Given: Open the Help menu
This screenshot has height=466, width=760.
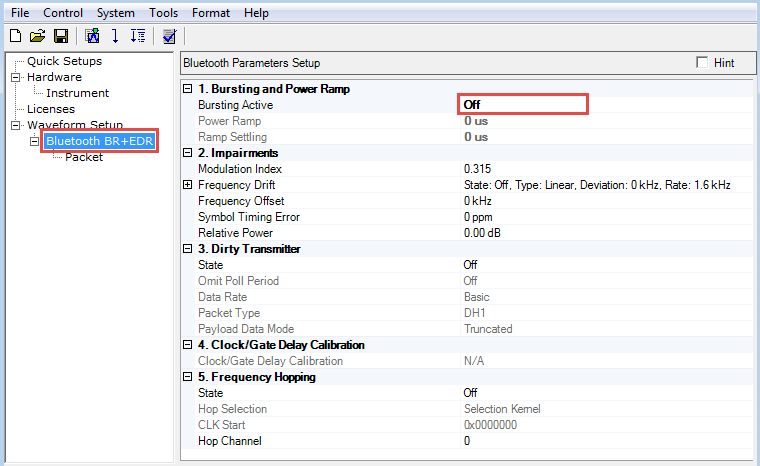Looking at the screenshot, I should click(x=256, y=13).
